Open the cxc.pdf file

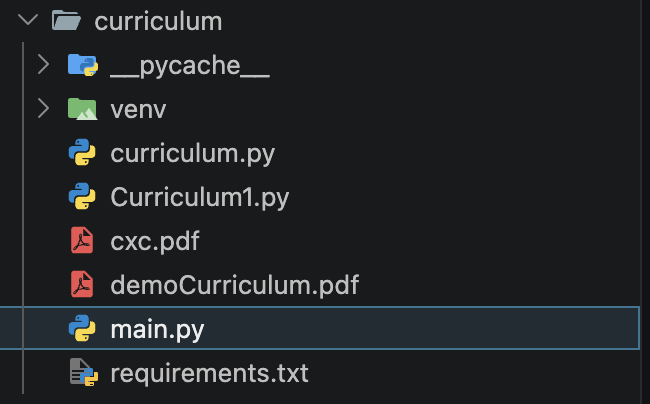coord(157,241)
